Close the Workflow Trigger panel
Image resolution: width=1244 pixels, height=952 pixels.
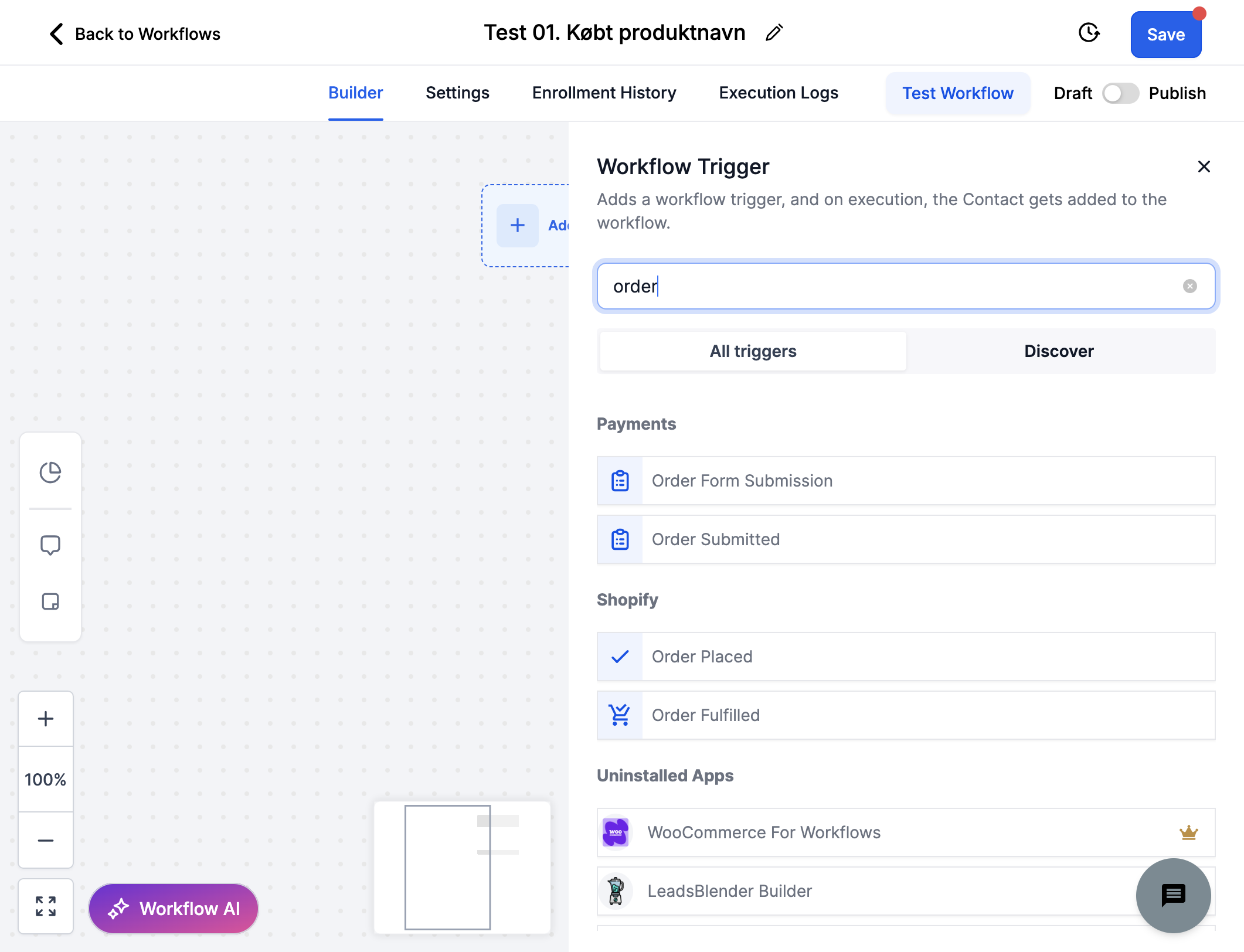coord(1204,166)
